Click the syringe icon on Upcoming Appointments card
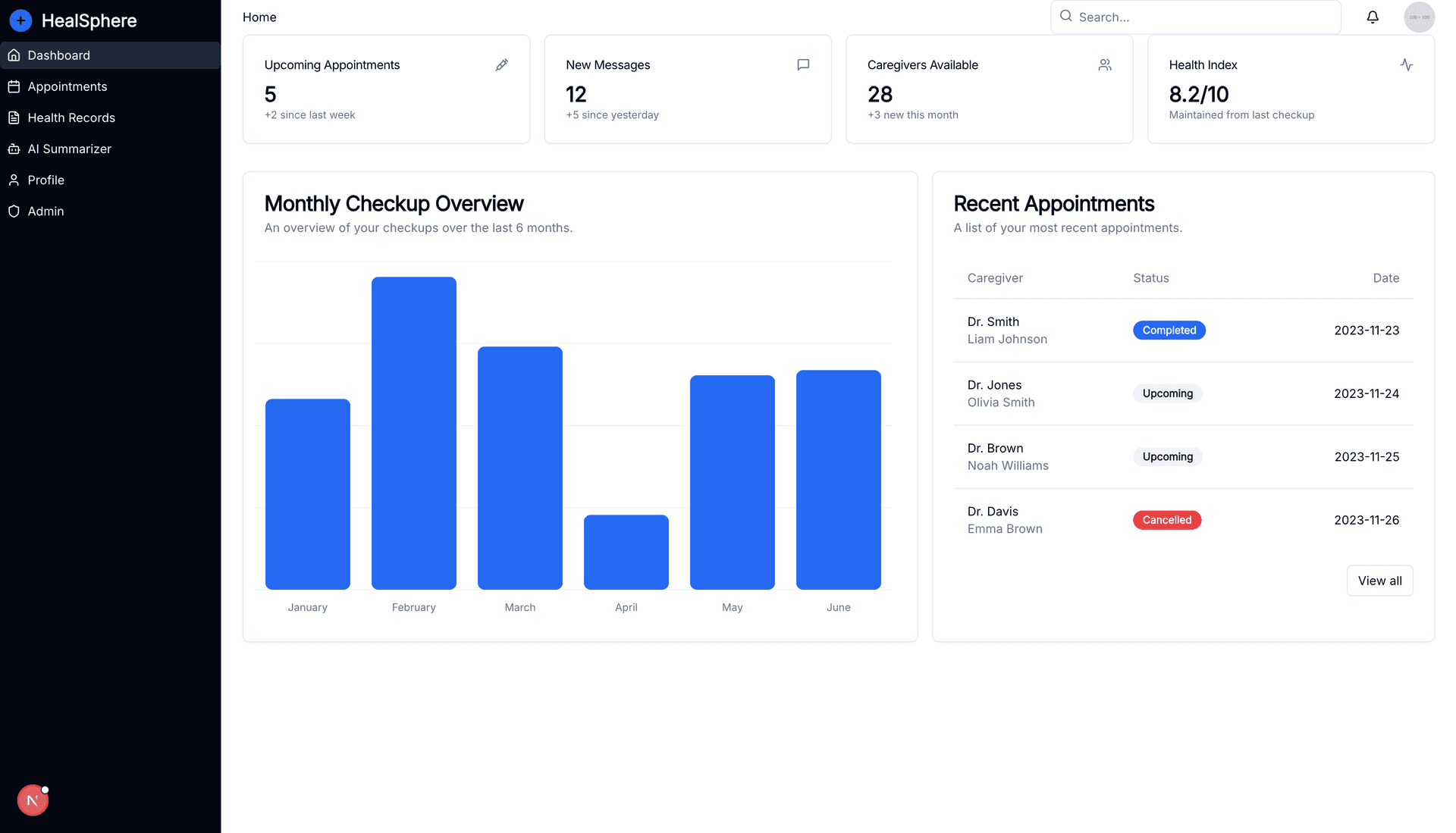The image size is (1456, 833). pyautogui.click(x=501, y=65)
